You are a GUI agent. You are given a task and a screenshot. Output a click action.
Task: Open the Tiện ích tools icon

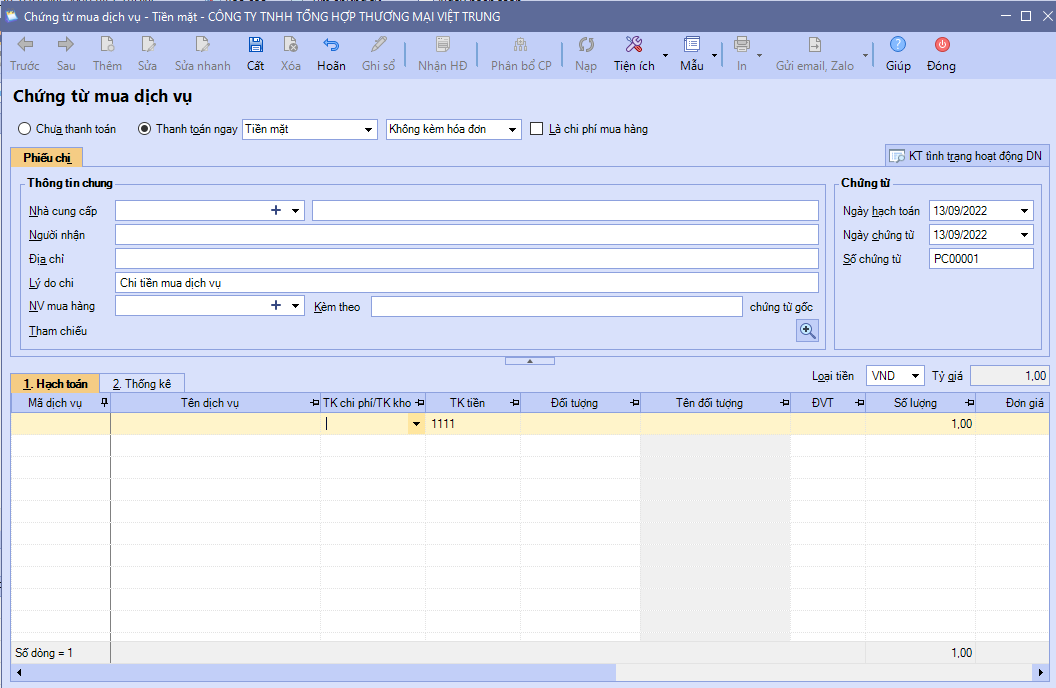tap(634, 45)
